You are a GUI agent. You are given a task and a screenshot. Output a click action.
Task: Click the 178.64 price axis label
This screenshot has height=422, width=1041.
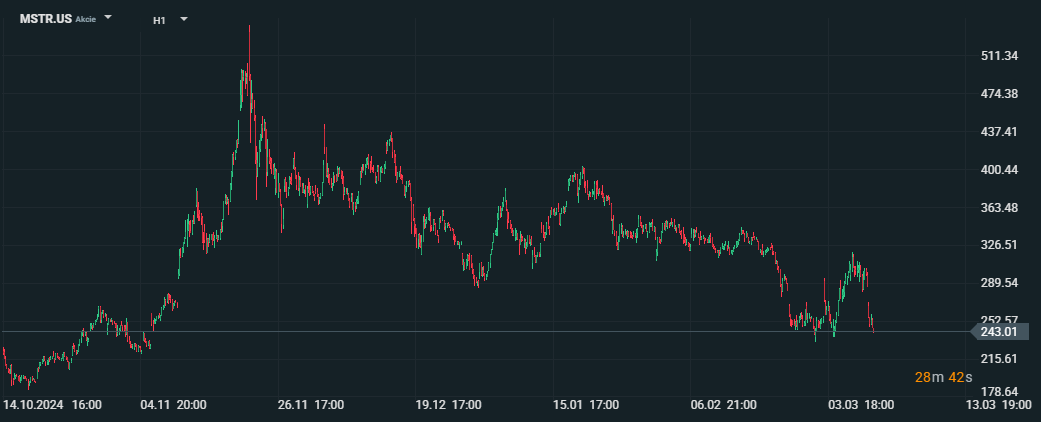point(999,391)
